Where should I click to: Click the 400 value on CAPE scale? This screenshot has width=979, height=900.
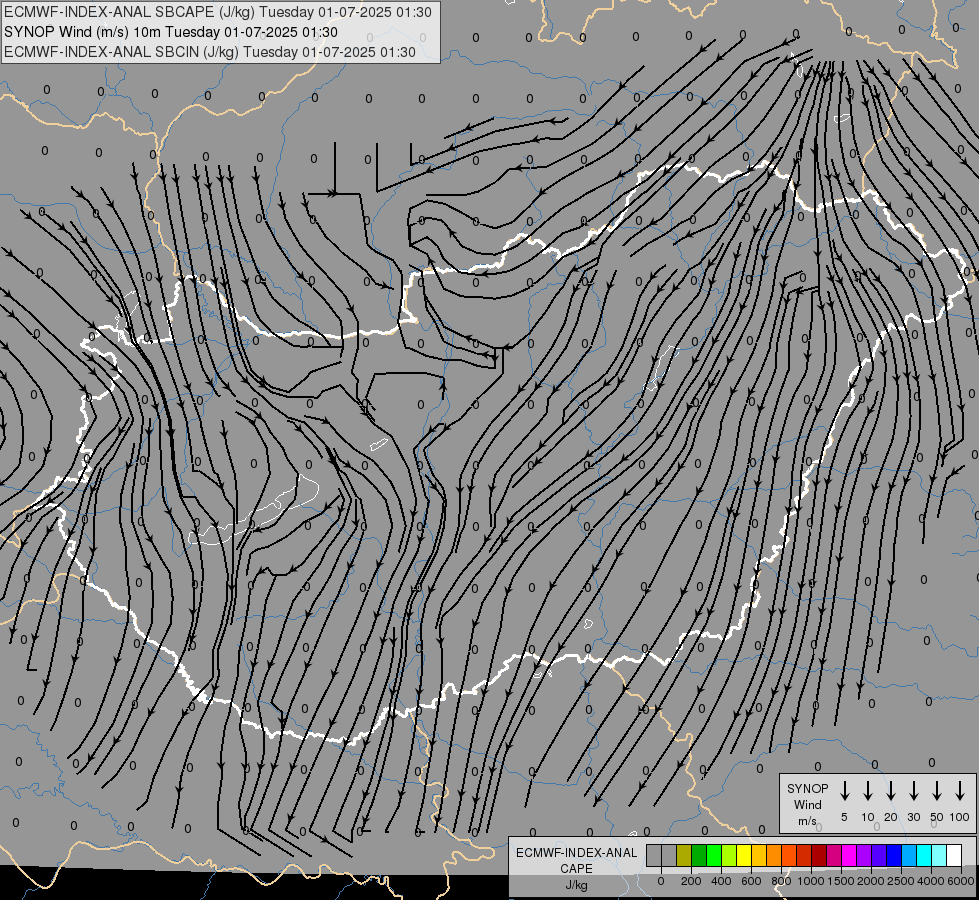pos(721,881)
